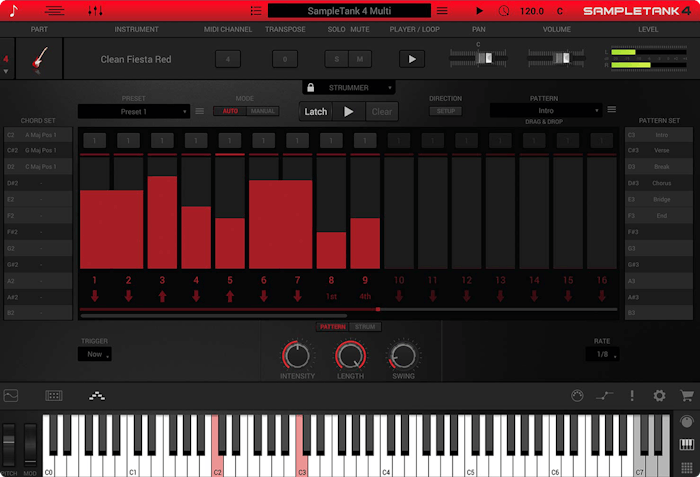Open the shopping cart store icon
The width and height of the screenshot is (700, 477).
[x=687, y=395]
